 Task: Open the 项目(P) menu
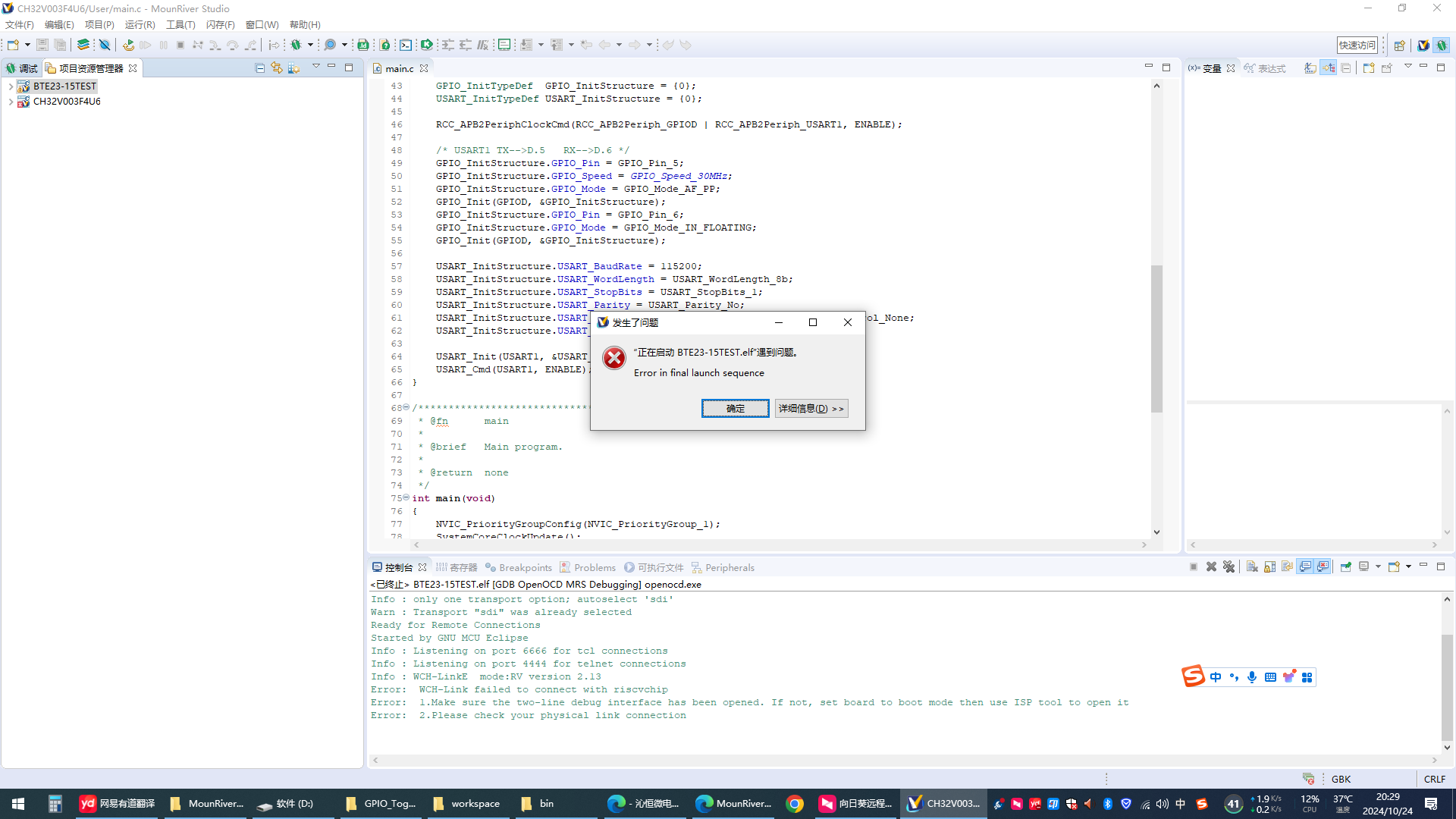(99, 25)
